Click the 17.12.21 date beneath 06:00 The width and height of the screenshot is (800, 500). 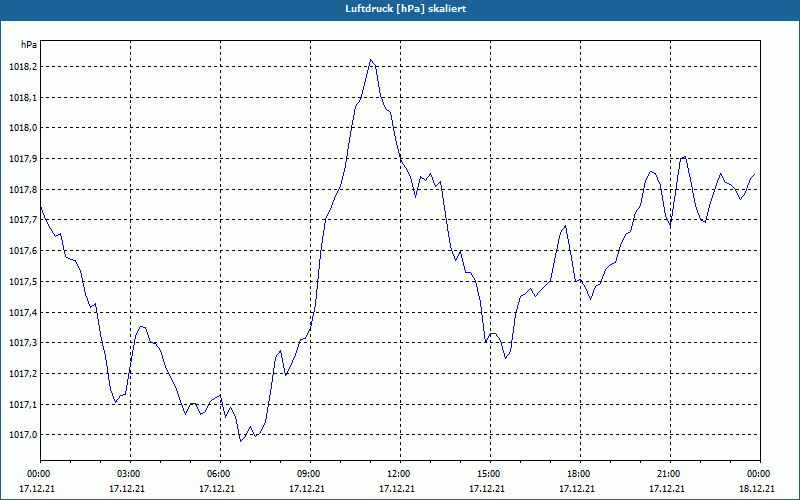click(217, 489)
